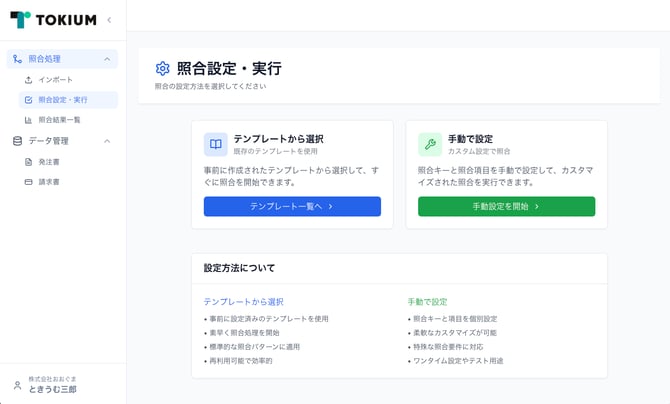670x404 pixels.
Task: Click the インポート upload icon
Action: pos(28,79)
